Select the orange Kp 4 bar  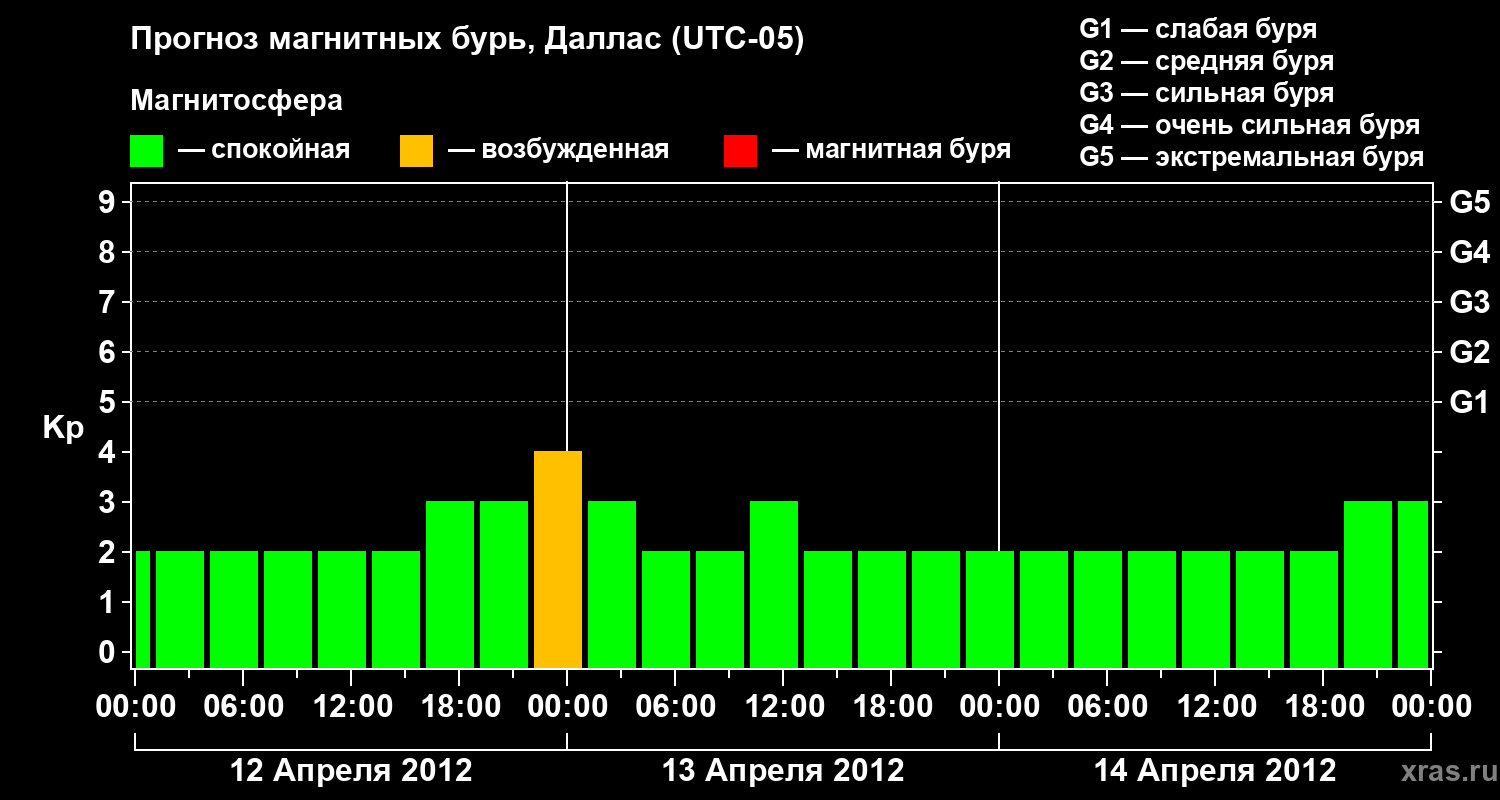click(x=558, y=560)
